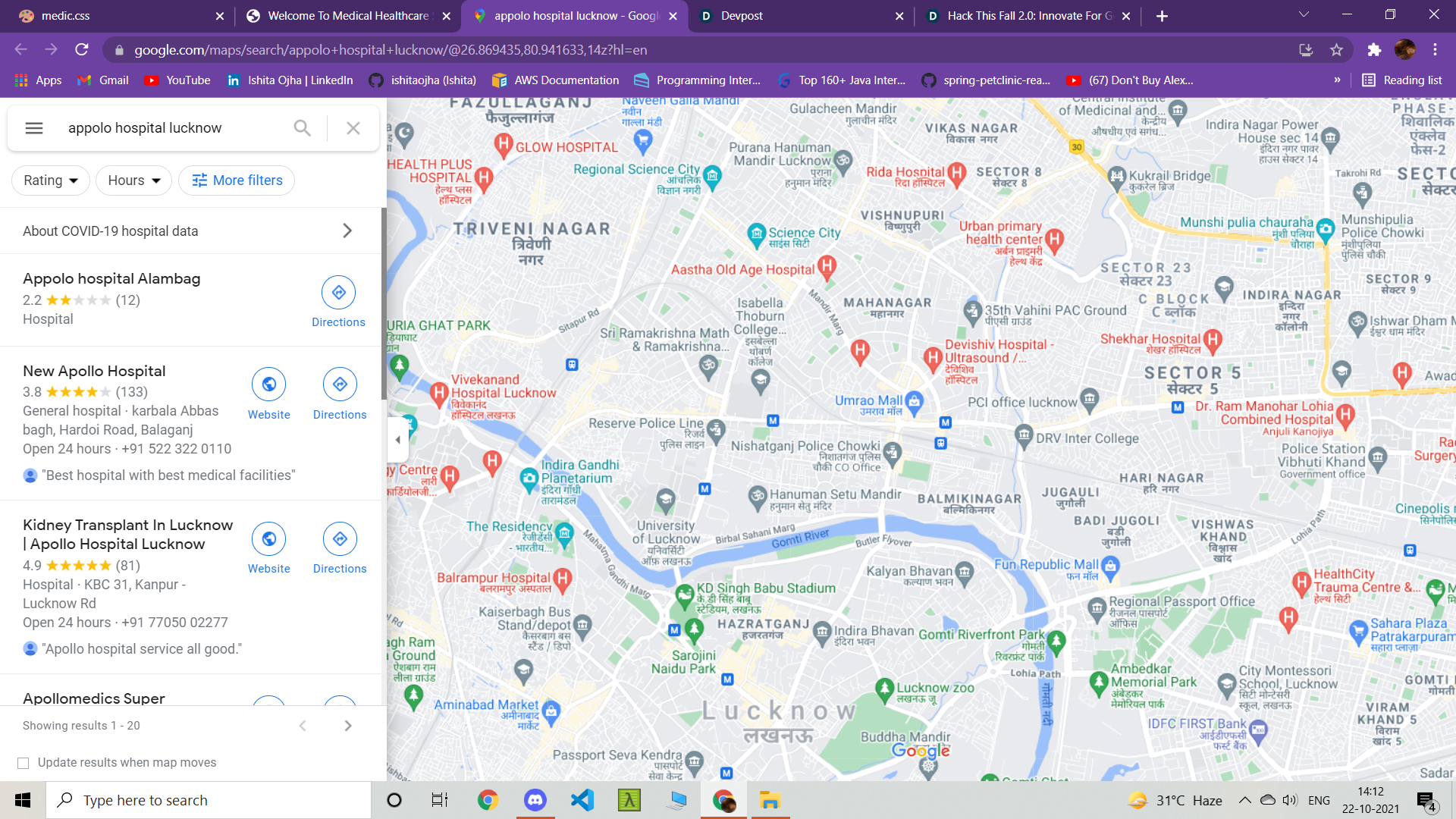
Task: Click the results panel scrollbar
Action: pos(384,303)
